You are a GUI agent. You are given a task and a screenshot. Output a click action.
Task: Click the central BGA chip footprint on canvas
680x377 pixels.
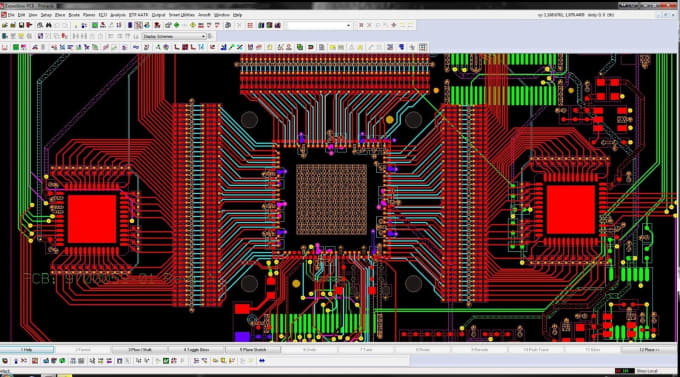click(x=331, y=199)
